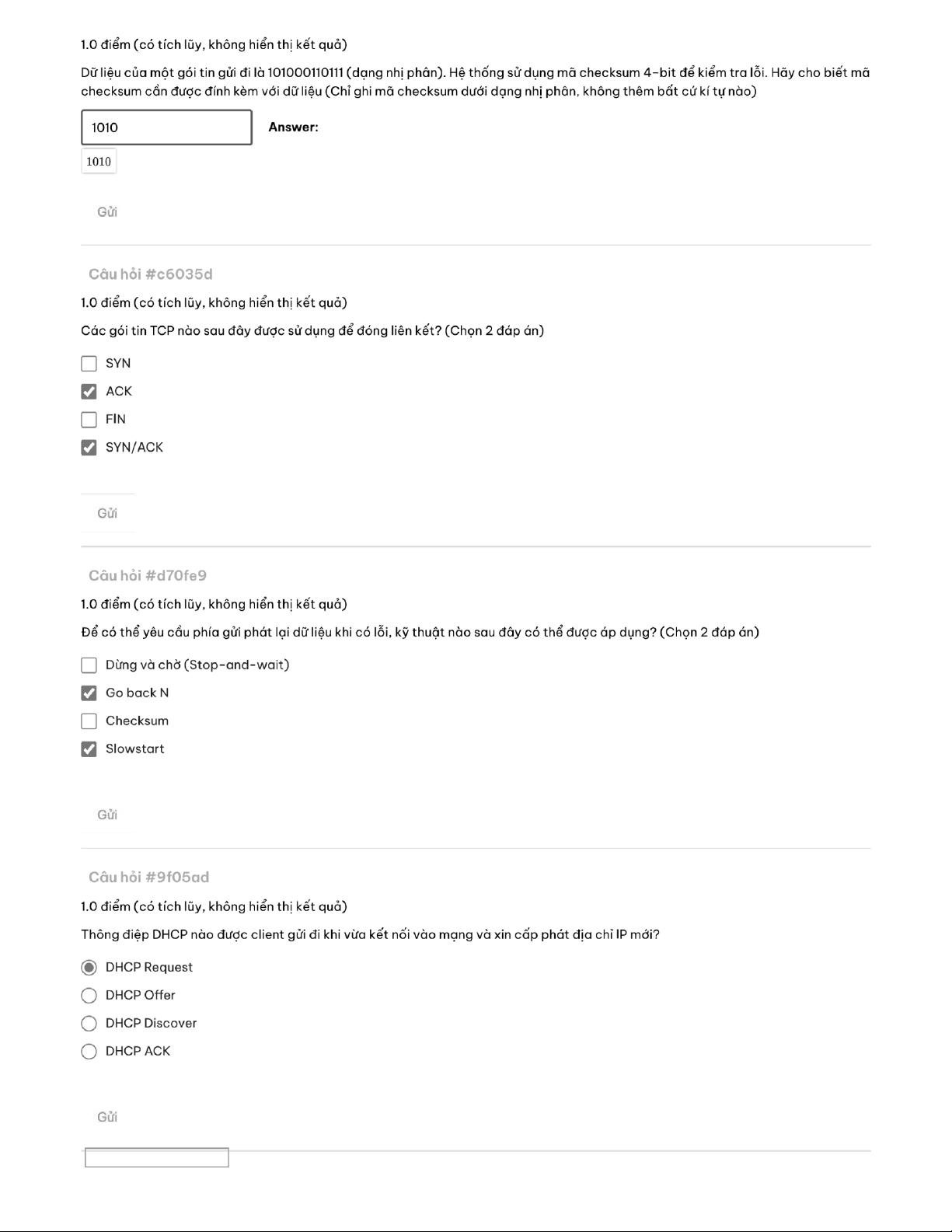Click the empty box at page bottom
Image resolution: width=952 pixels, height=1232 pixels.
point(157,1158)
